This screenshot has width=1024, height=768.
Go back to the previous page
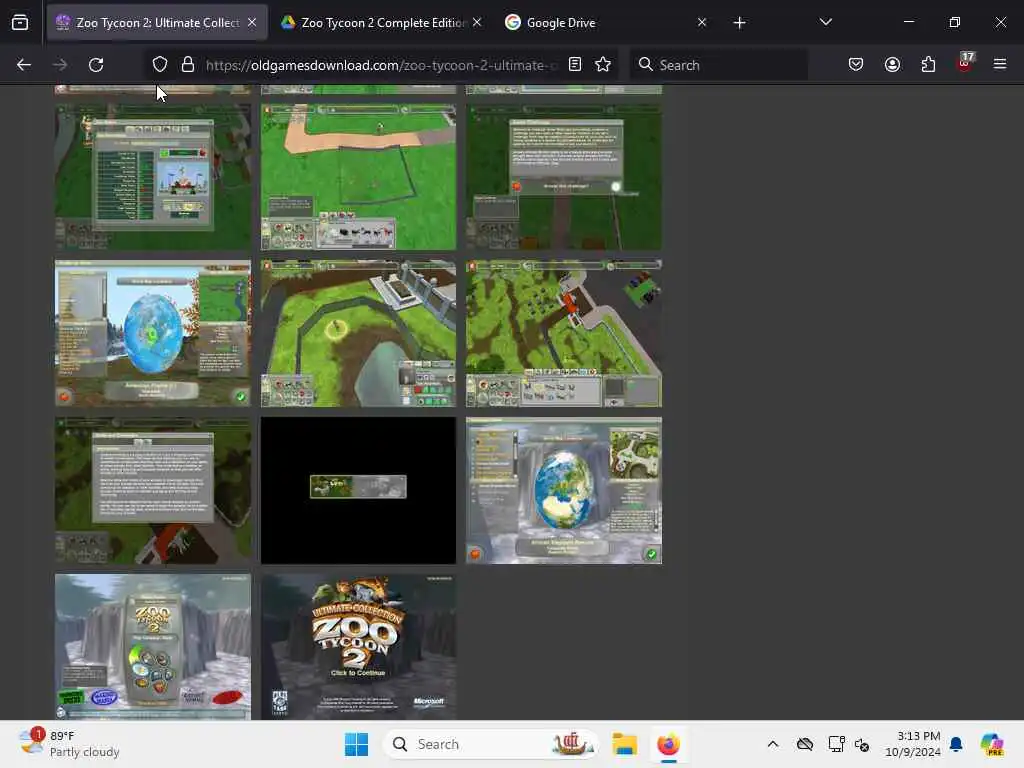[x=24, y=65]
